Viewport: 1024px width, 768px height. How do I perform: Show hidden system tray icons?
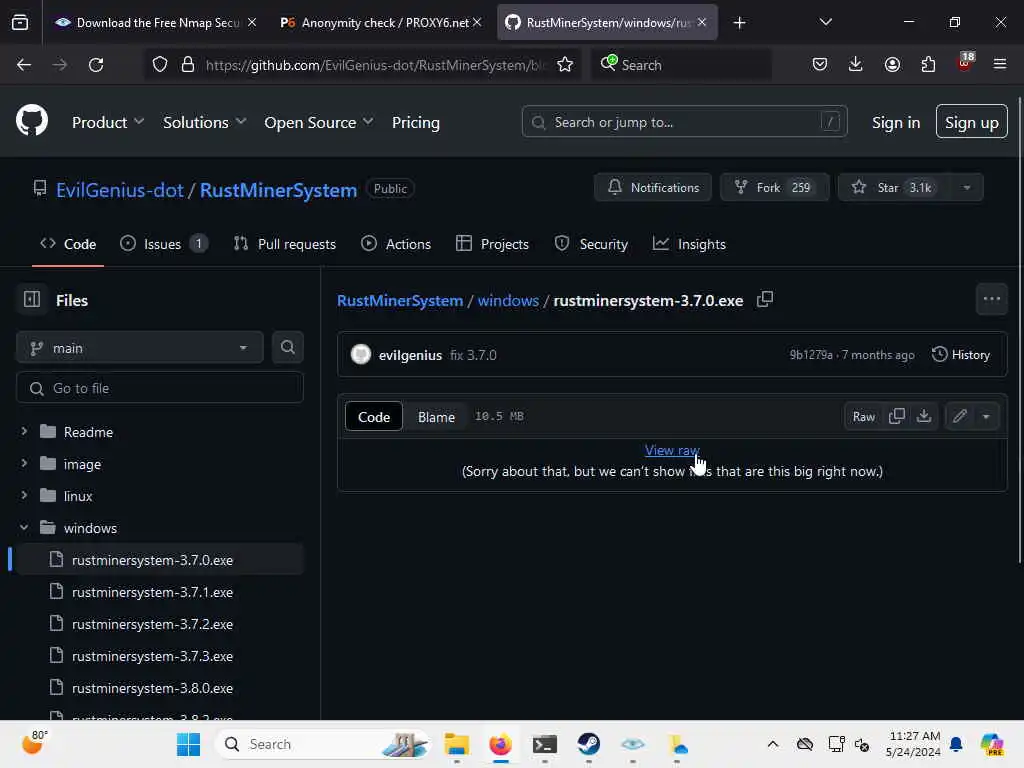coord(773,744)
